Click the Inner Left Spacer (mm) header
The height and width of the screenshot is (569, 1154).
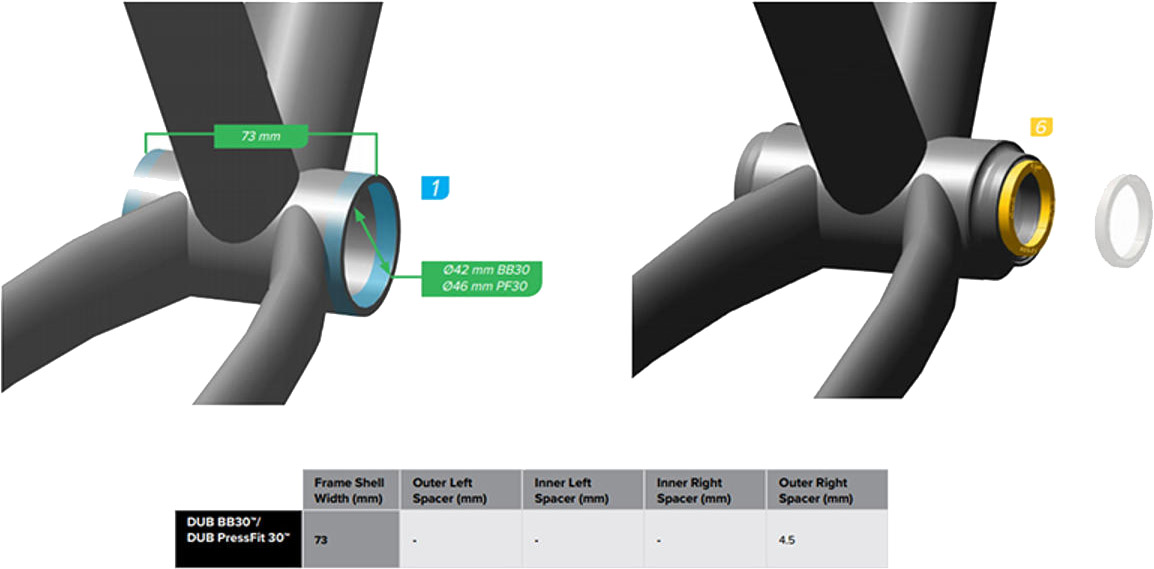click(x=582, y=490)
